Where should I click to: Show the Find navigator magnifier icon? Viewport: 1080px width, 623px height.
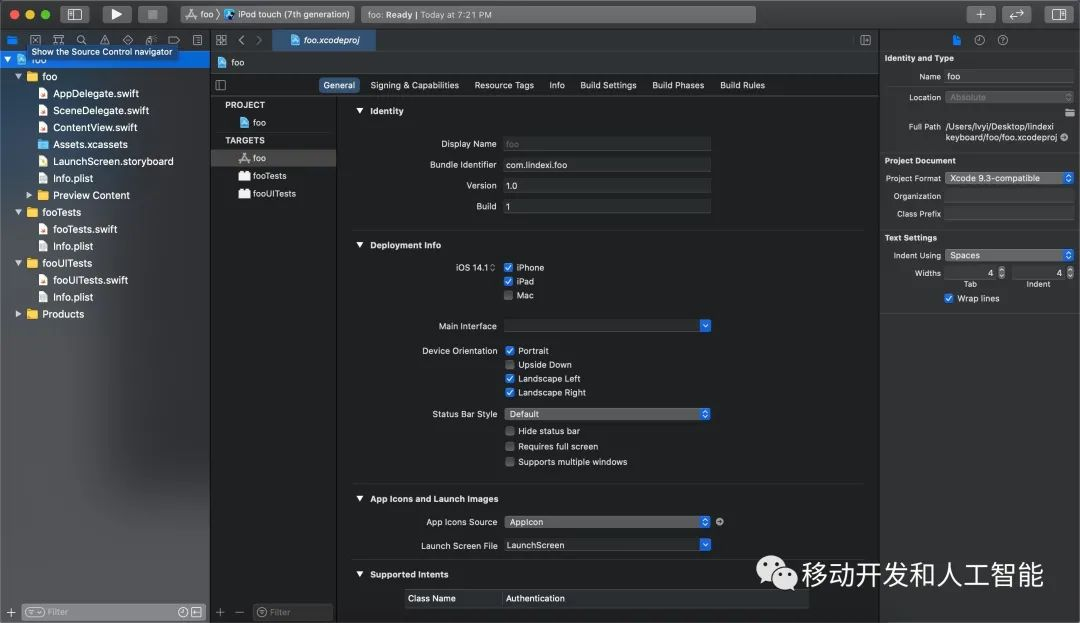(81, 40)
